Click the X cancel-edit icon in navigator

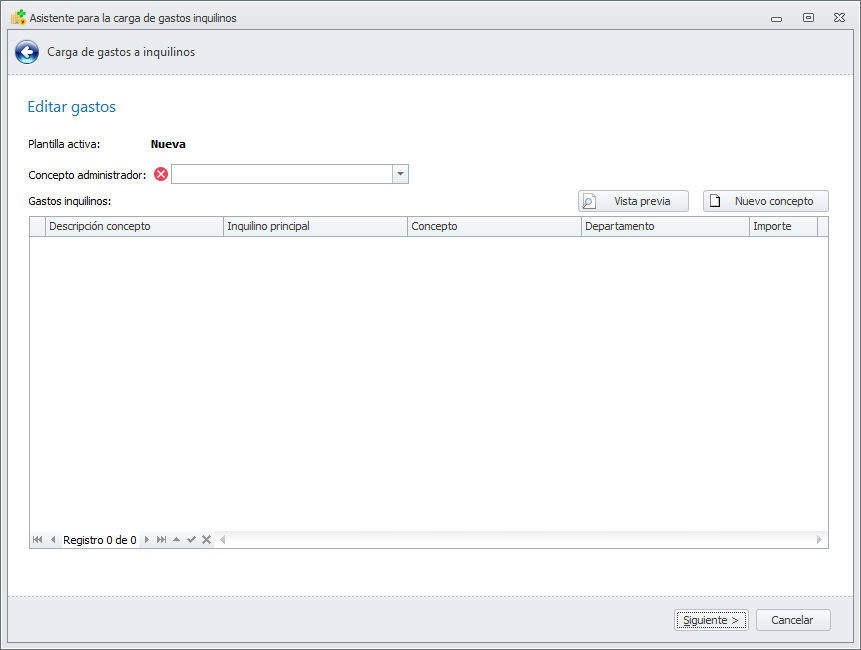[x=206, y=540]
